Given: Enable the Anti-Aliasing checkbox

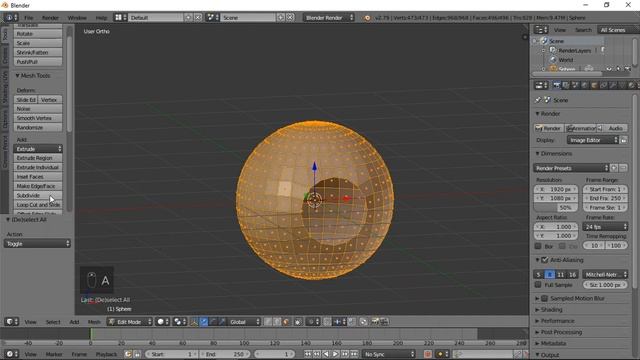Looking at the screenshot, I should point(544,260).
